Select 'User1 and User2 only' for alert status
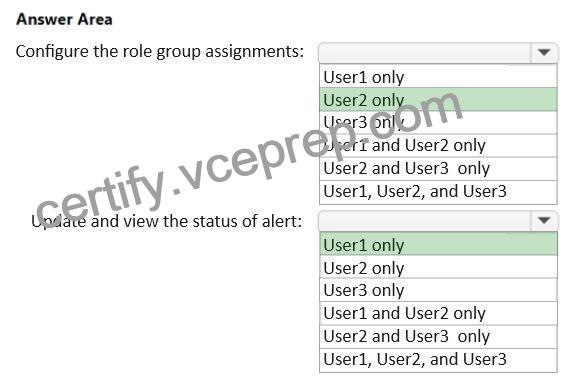The width and height of the screenshot is (567, 386). pyautogui.click(x=438, y=313)
